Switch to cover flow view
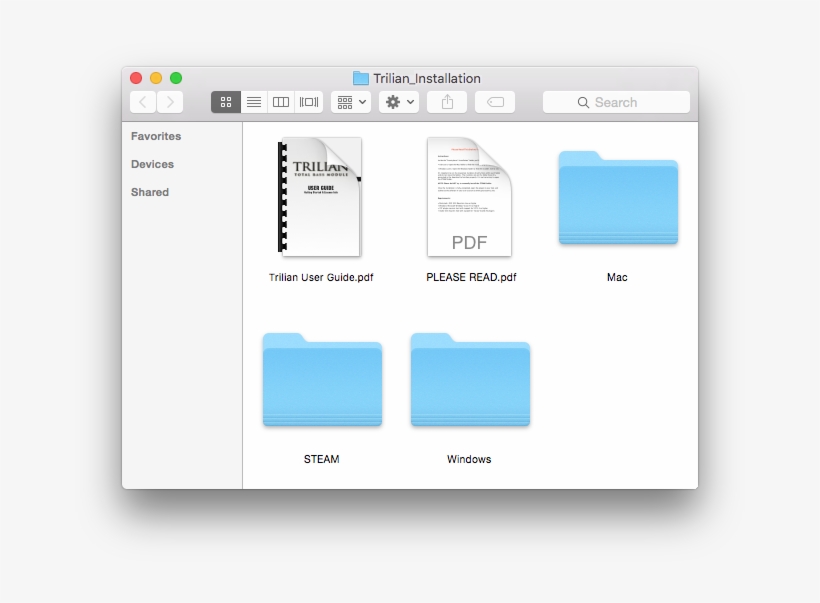The height and width of the screenshot is (603, 820). pyautogui.click(x=309, y=102)
